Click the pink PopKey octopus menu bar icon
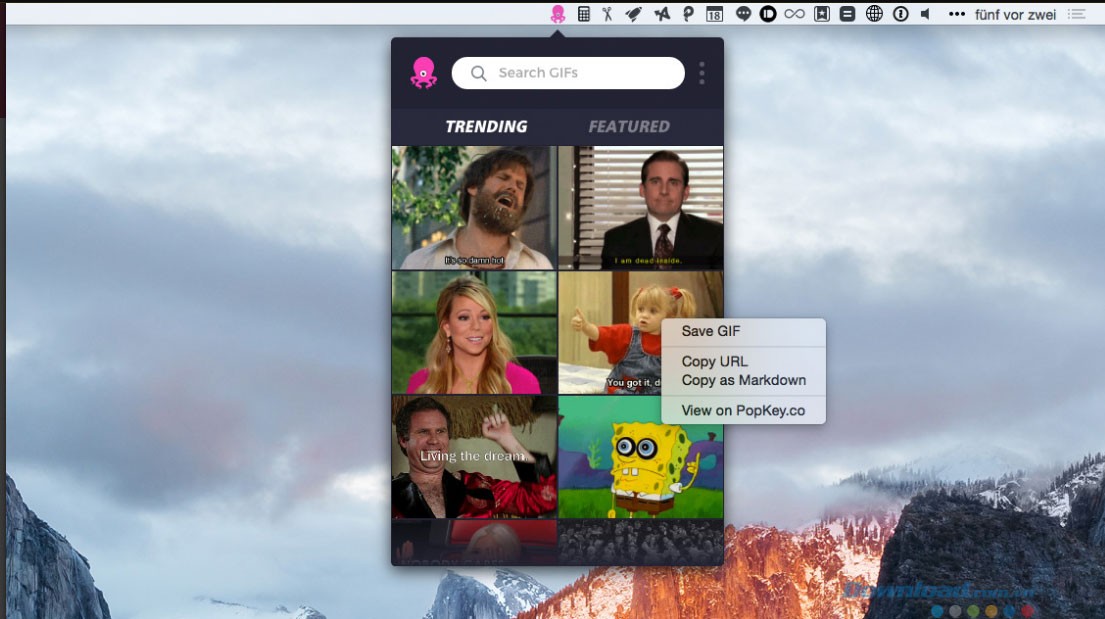The height and width of the screenshot is (619, 1105). tap(558, 14)
